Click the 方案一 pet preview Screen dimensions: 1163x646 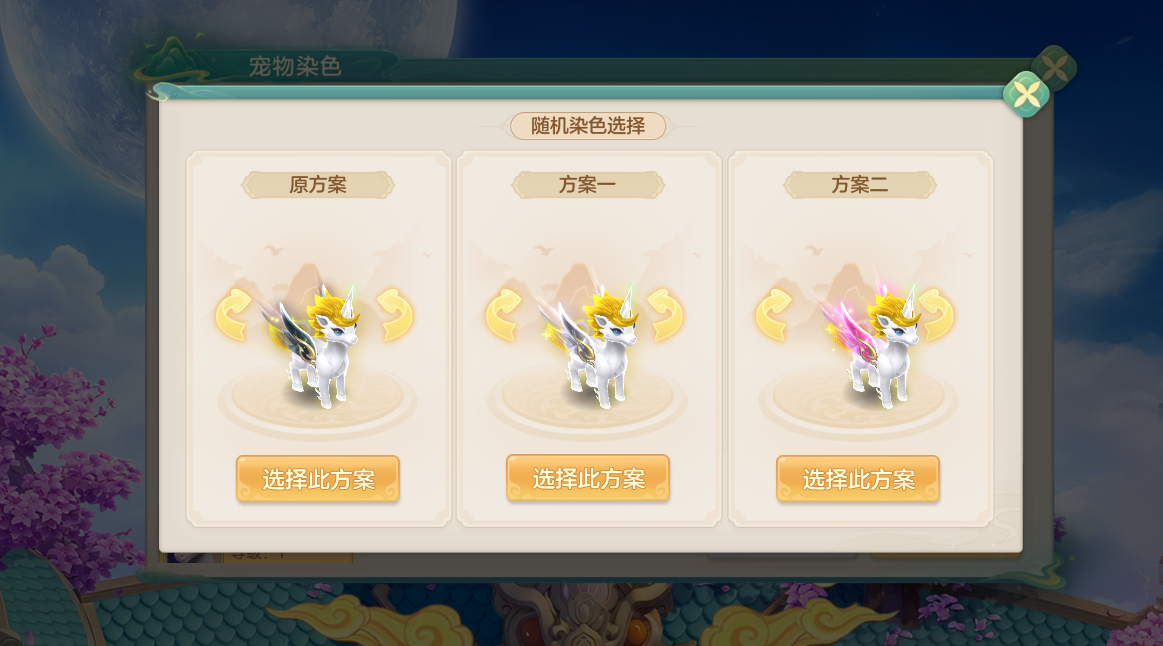click(588, 346)
